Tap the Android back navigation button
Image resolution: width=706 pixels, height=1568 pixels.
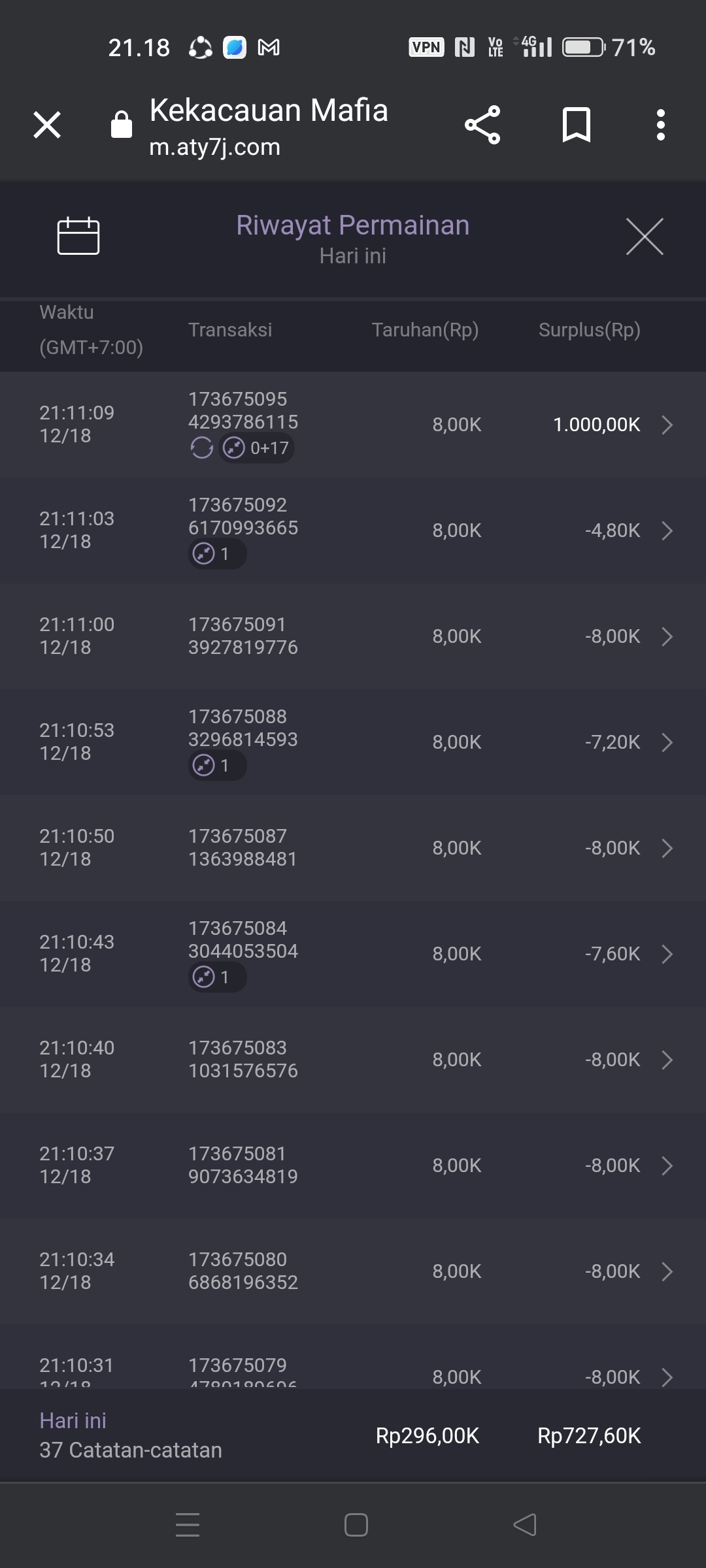coord(525,1525)
